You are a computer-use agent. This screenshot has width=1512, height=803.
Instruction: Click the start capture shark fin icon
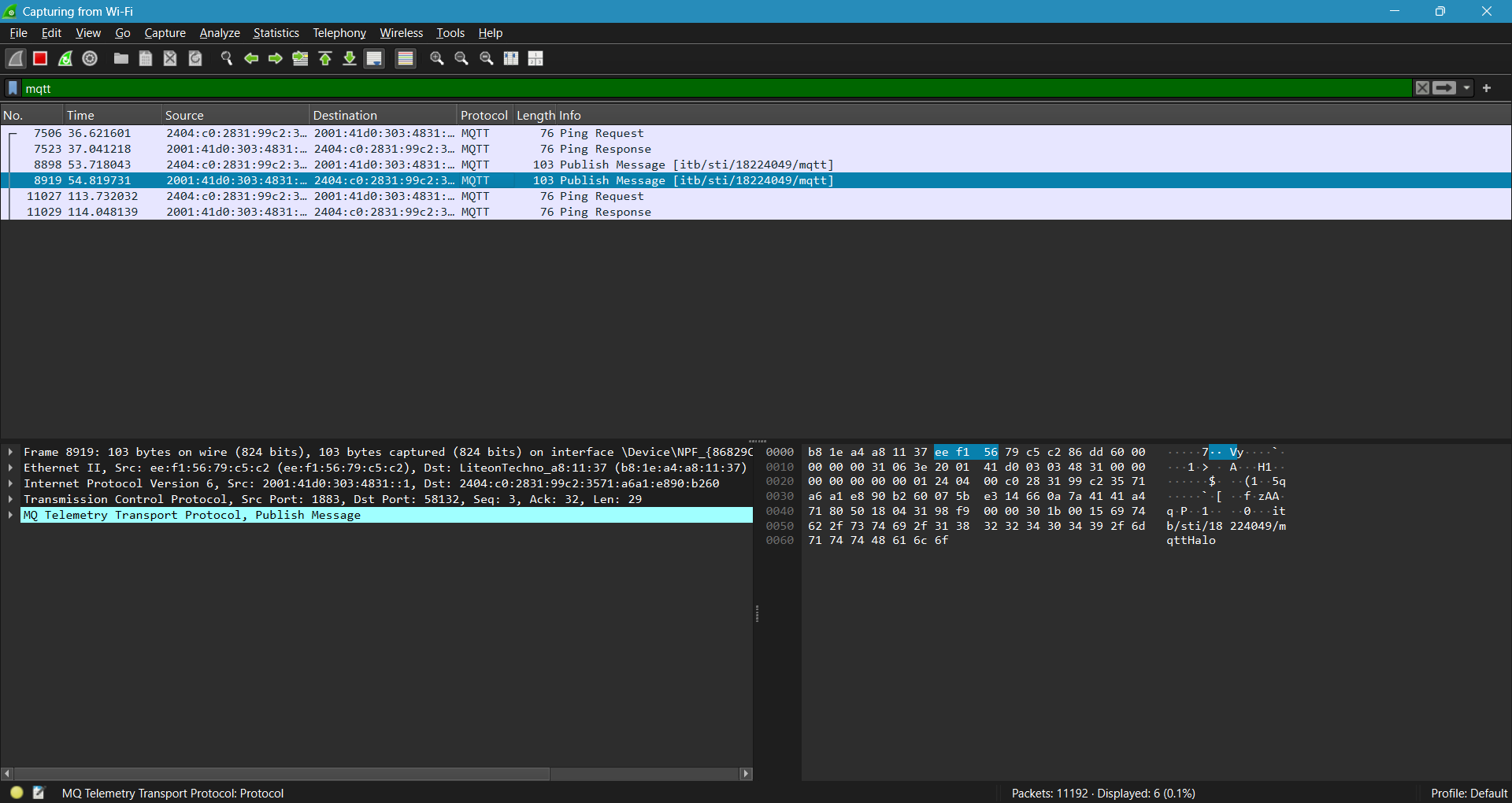16,58
